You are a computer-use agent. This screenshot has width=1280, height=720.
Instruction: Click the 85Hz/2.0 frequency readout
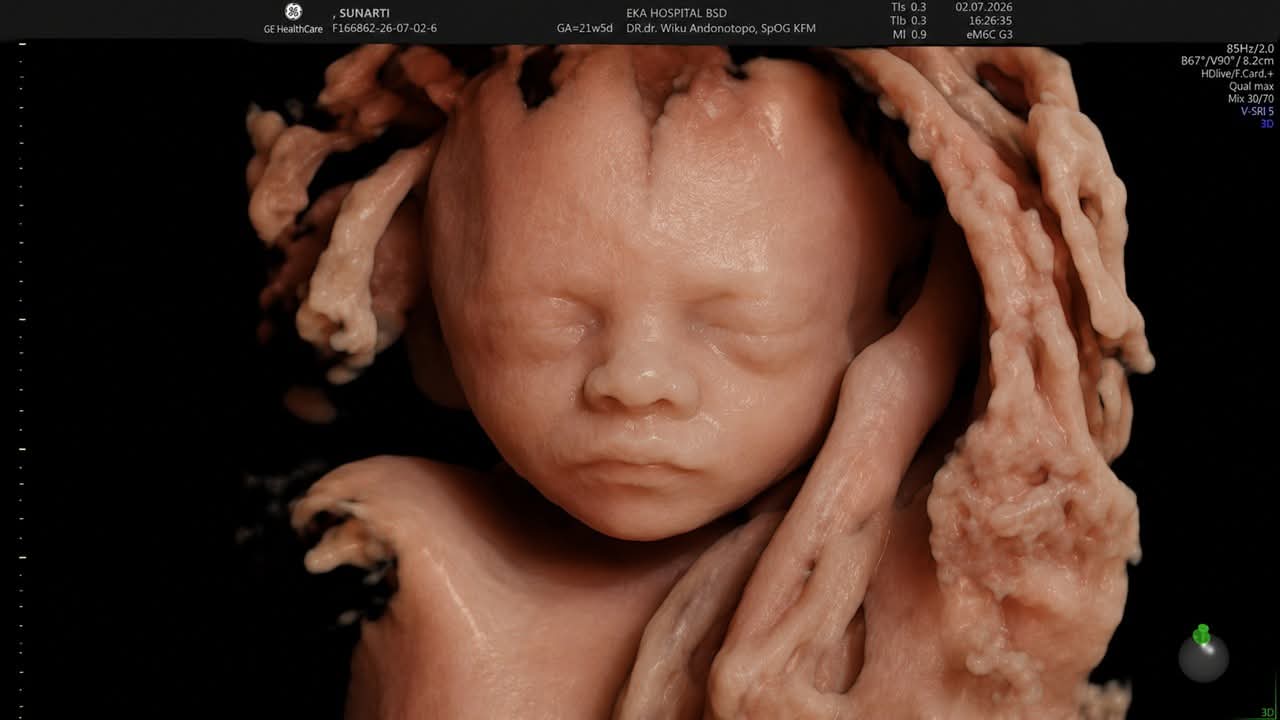click(1250, 48)
